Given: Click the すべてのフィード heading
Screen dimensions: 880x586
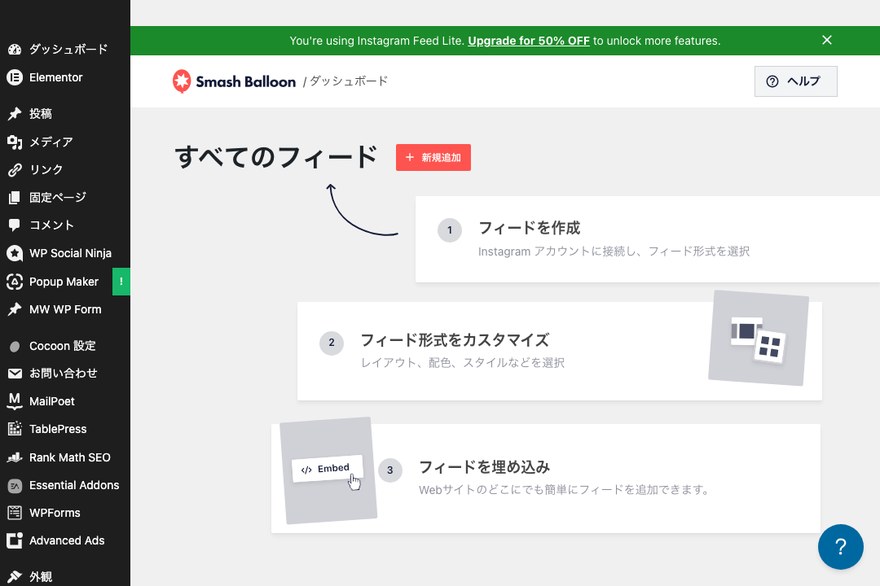Looking at the screenshot, I should [276, 157].
